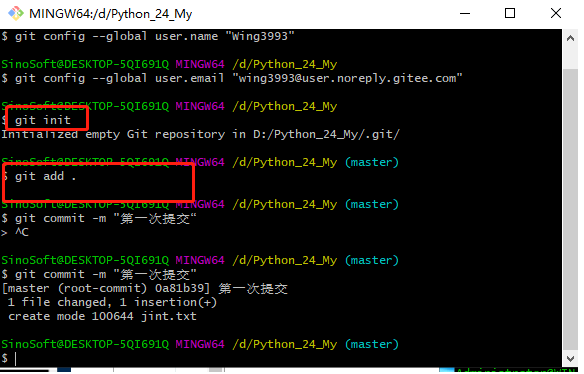
Task: Click the vertical scrollbar thumb
Action: (x=570, y=209)
